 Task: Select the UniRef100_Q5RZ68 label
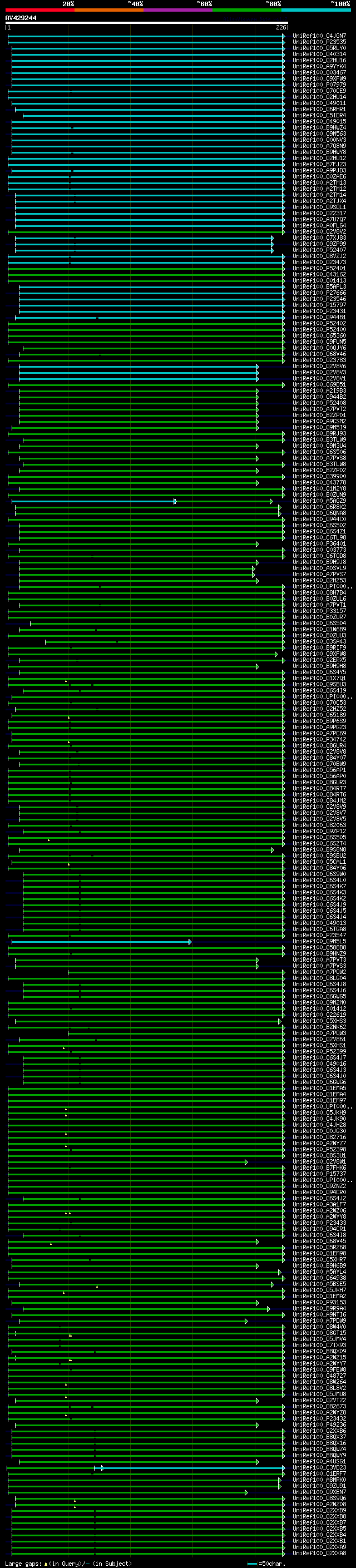(x=319, y=1248)
